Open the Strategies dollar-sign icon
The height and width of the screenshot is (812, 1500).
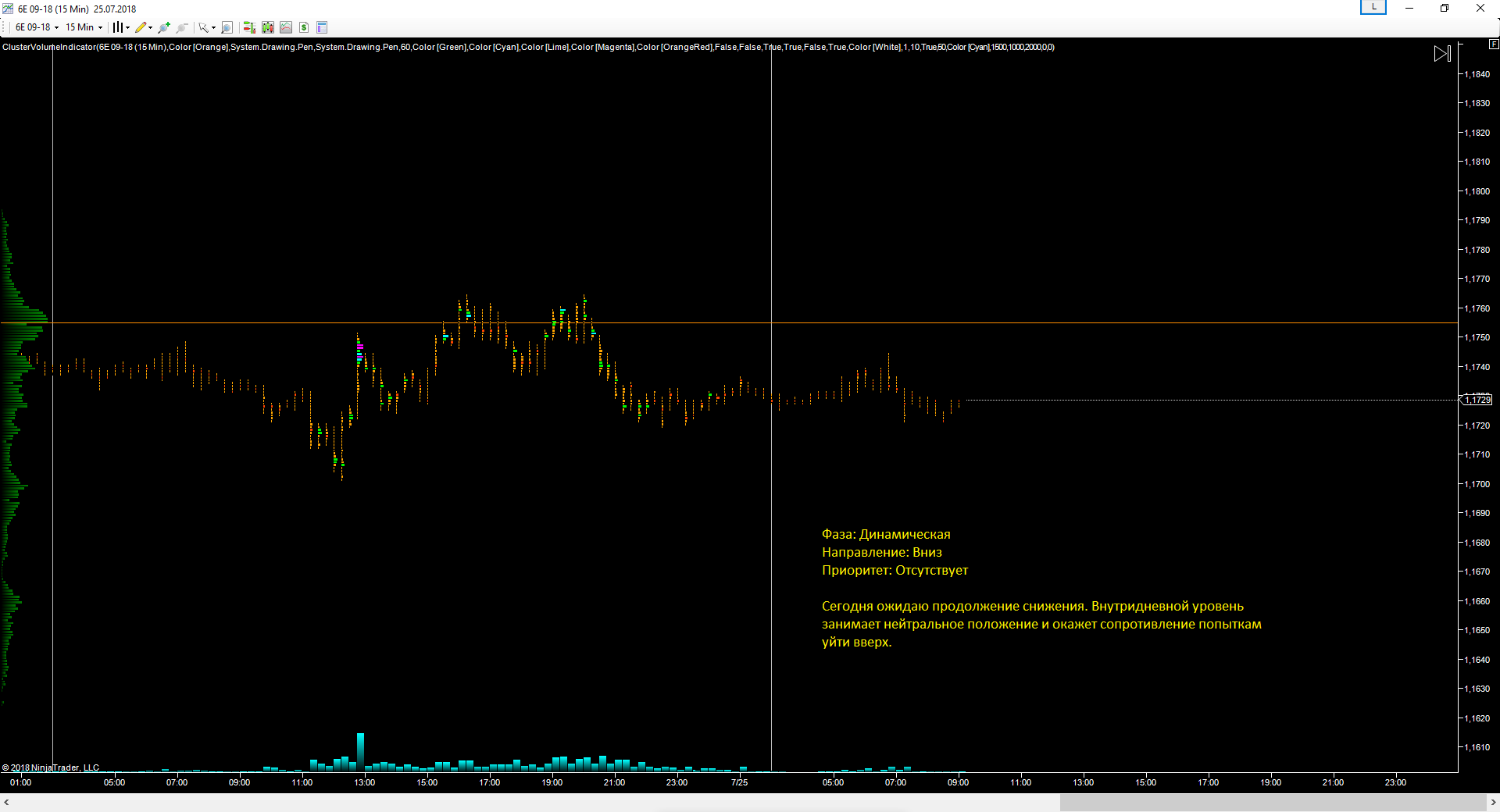coord(304,27)
